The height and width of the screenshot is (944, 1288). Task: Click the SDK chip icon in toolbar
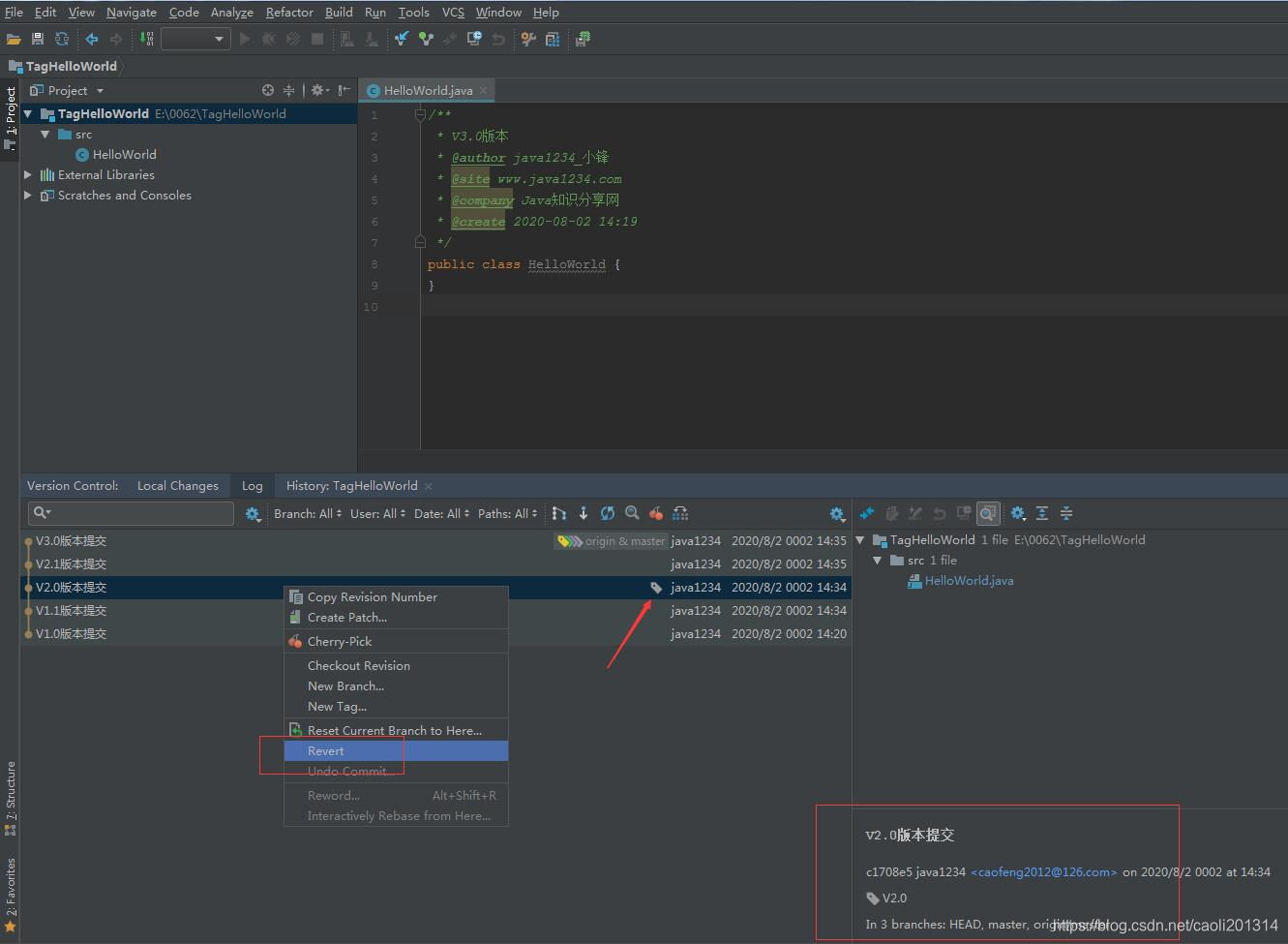(583, 39)
